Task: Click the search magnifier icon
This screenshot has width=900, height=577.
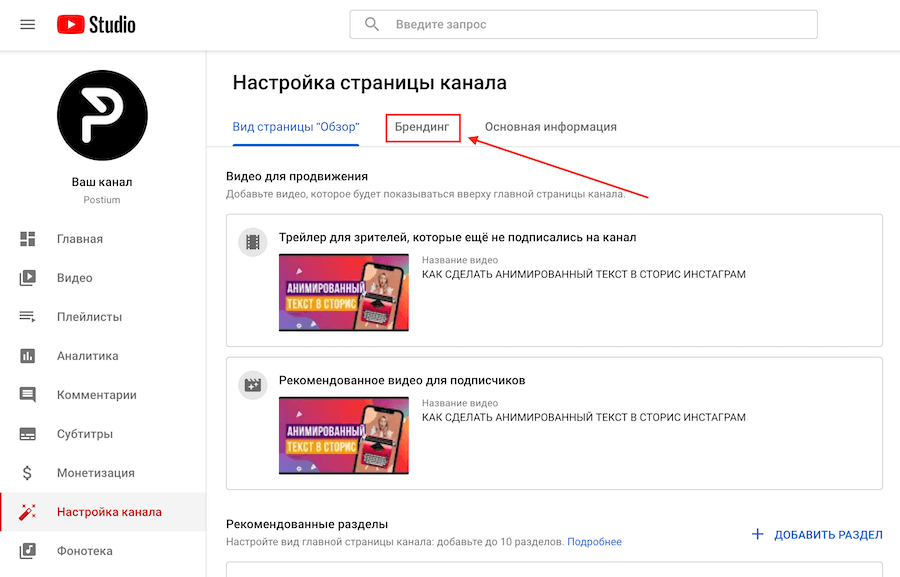Action: click(x=372, y=24)
